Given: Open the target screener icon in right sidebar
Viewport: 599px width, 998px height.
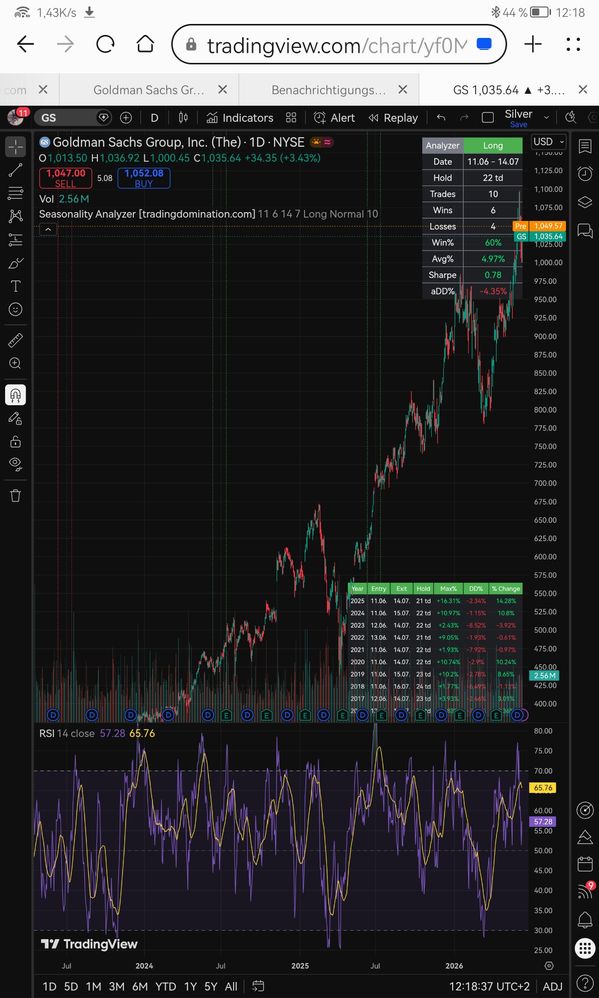Looking at the screenshot, I should 584,810.
